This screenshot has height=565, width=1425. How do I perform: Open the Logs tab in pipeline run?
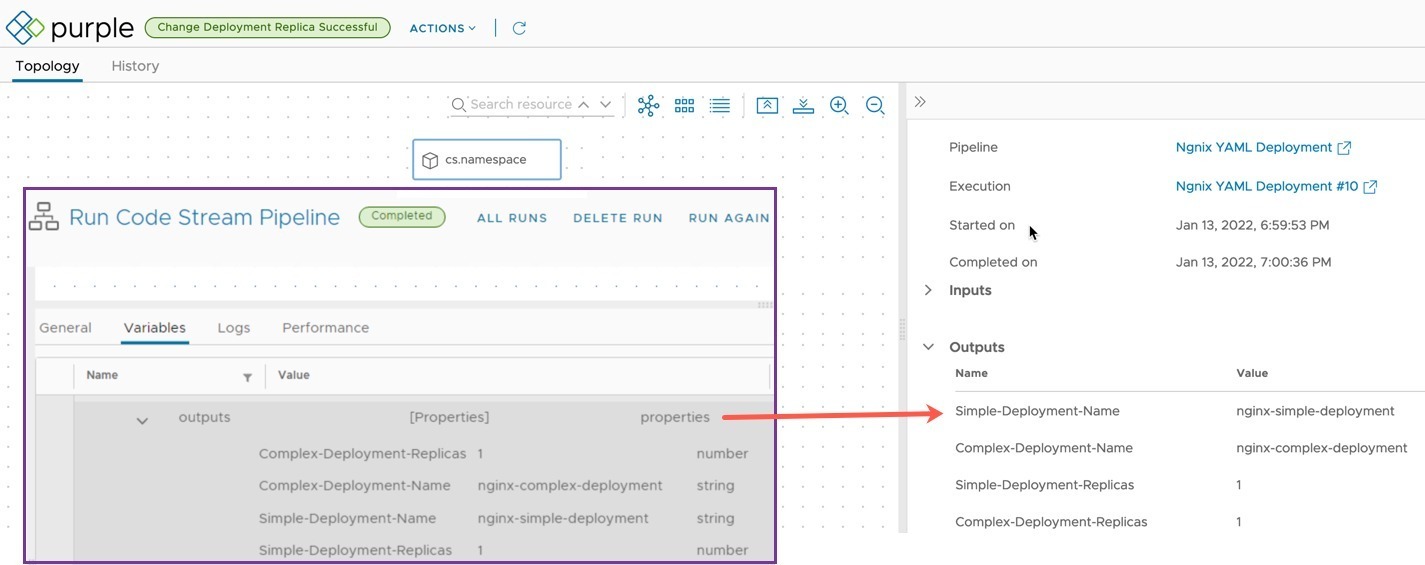pos(234,328)
